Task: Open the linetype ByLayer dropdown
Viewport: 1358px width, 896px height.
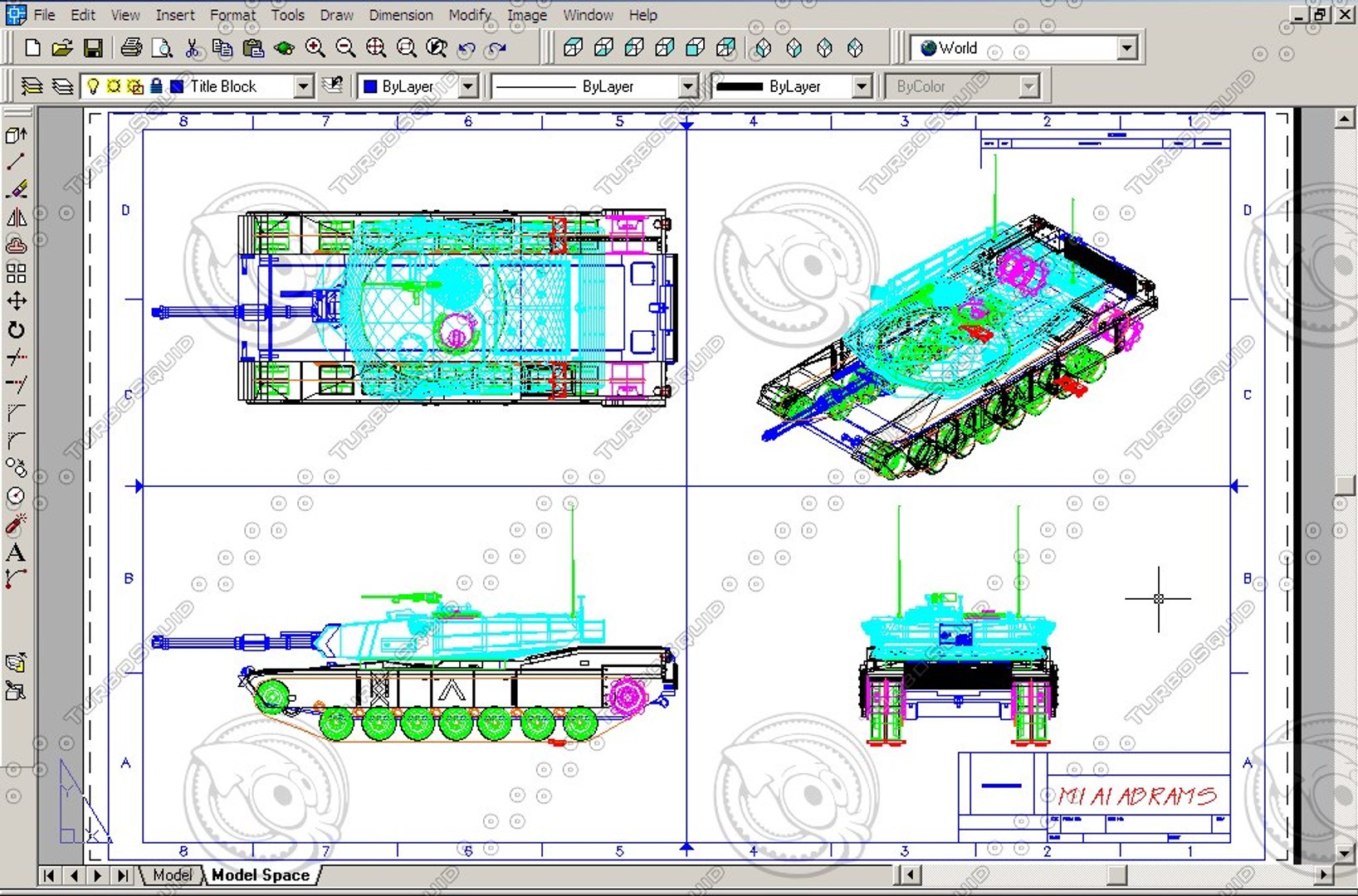Action: tap(688, 86)
